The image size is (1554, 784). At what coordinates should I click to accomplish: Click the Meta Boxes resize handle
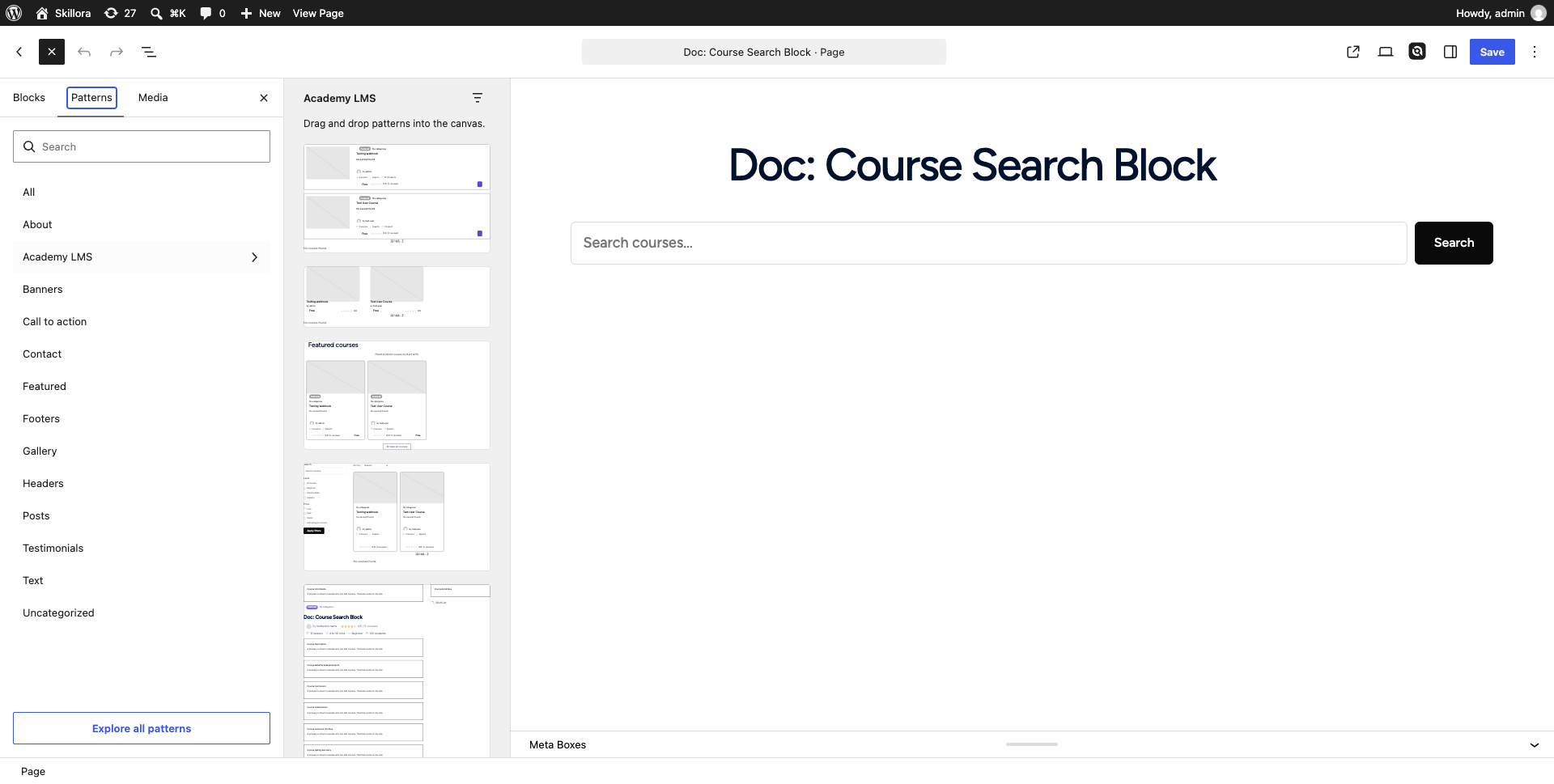1032,744
